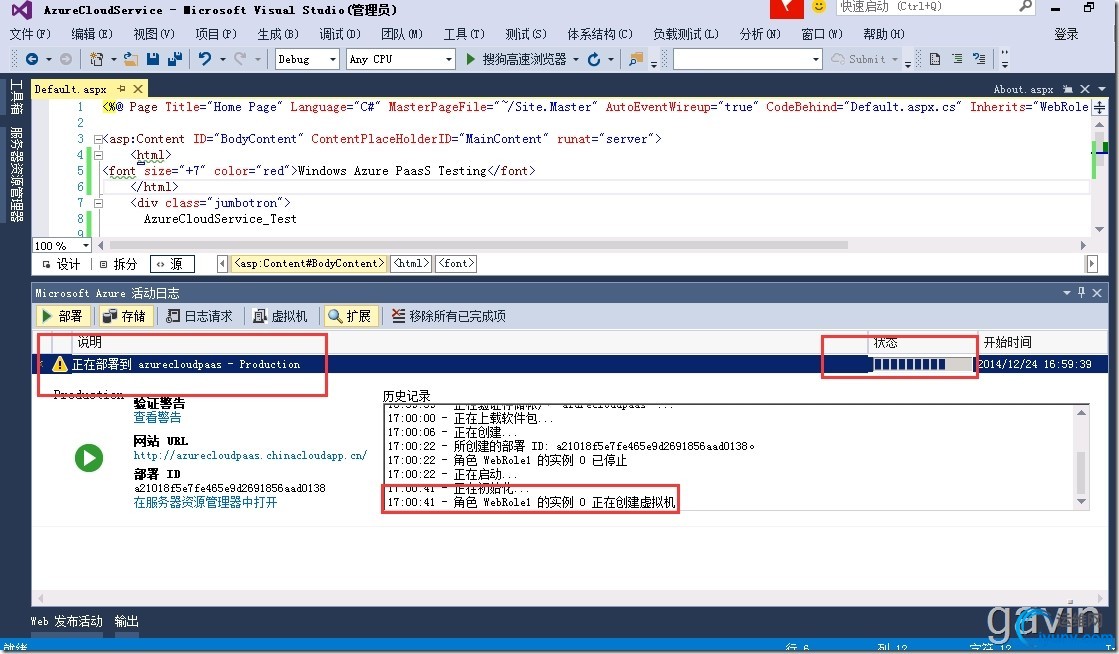Toggle the 部署 (Deployment) filter button
1119x654 pixels.
coord(62,316)
